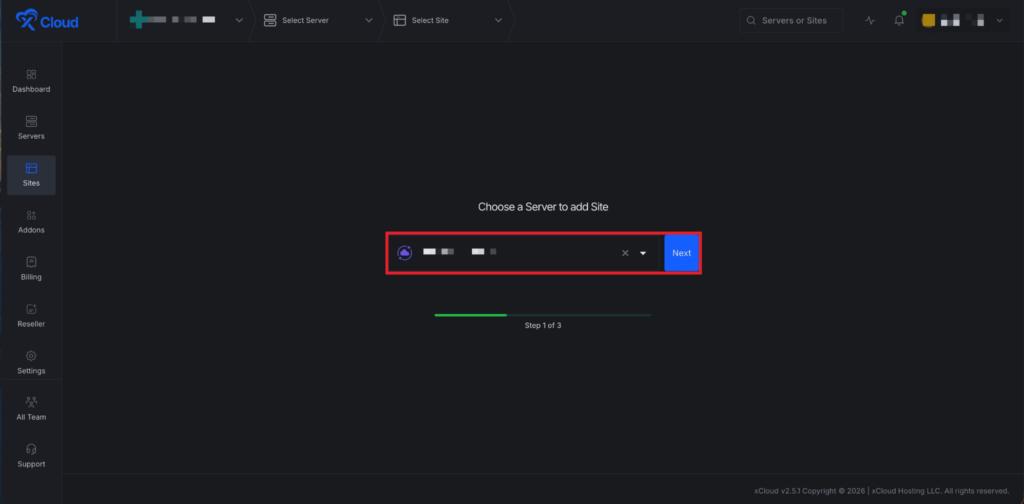Click the Support headset icon
This screenshot has height=504, width=1024.
tap(31, 449)
